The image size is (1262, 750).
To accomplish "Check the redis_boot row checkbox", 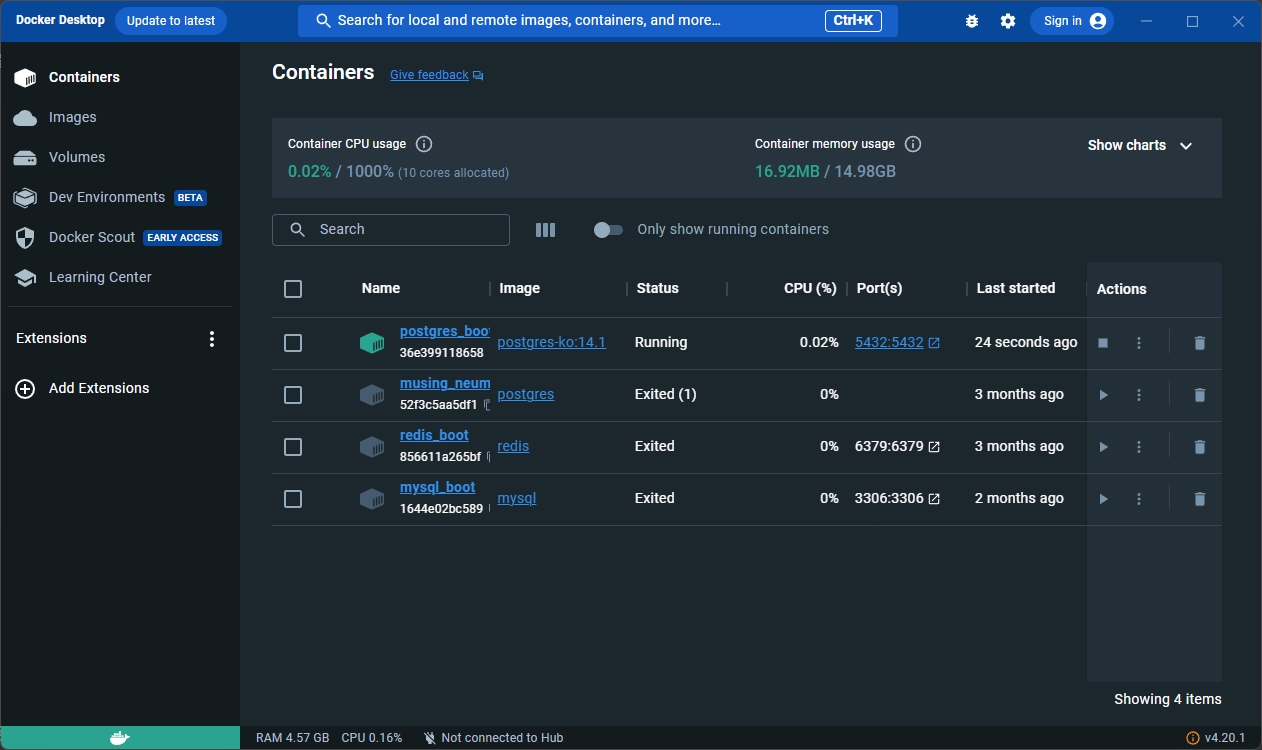I will [x=293, y=447].
